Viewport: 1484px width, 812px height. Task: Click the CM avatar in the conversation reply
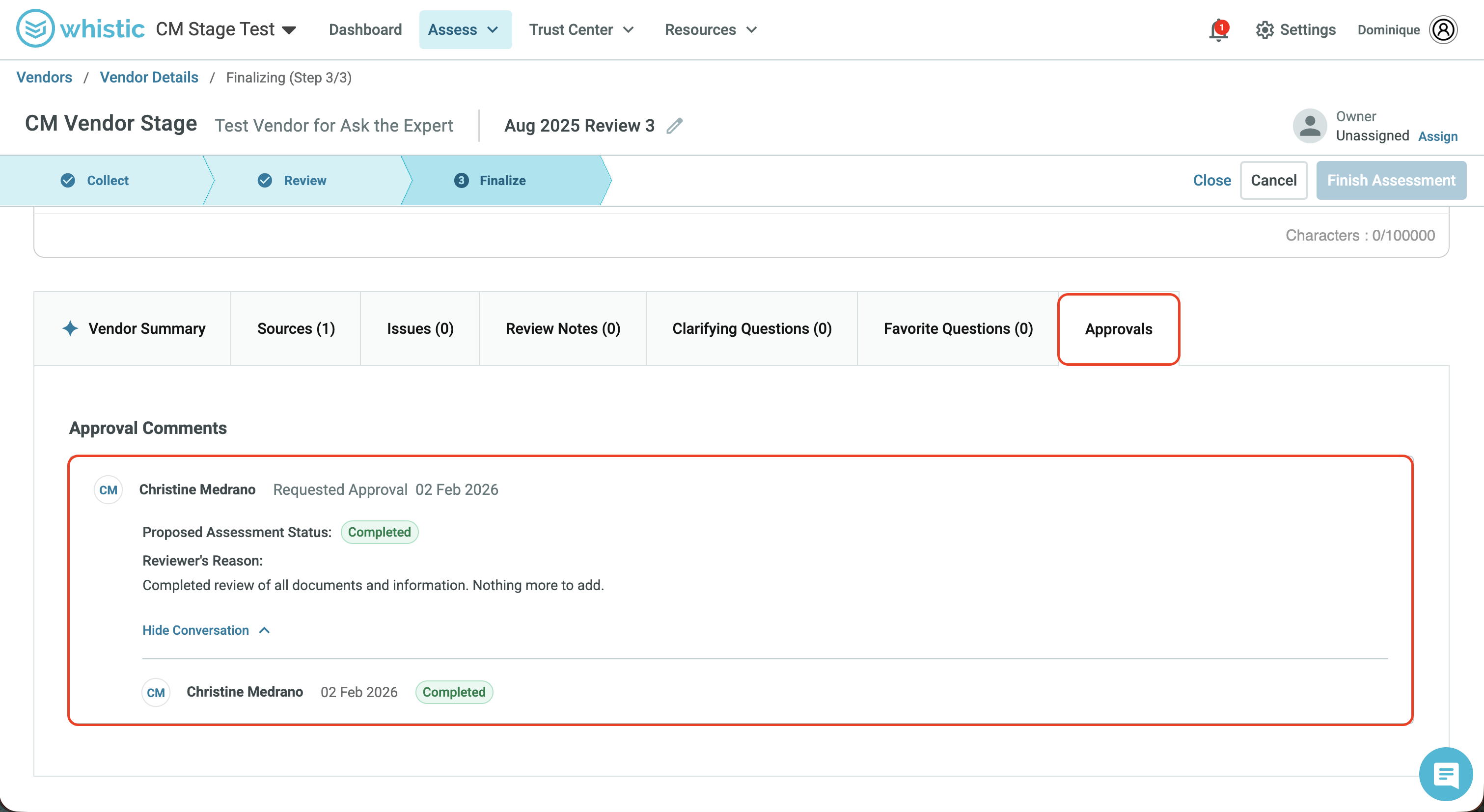click(x=156, y=692)
